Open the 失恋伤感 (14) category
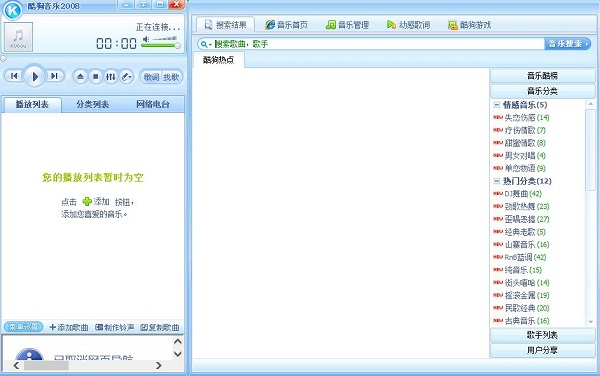The image size is (600, 376). click(x=527, y=117)
